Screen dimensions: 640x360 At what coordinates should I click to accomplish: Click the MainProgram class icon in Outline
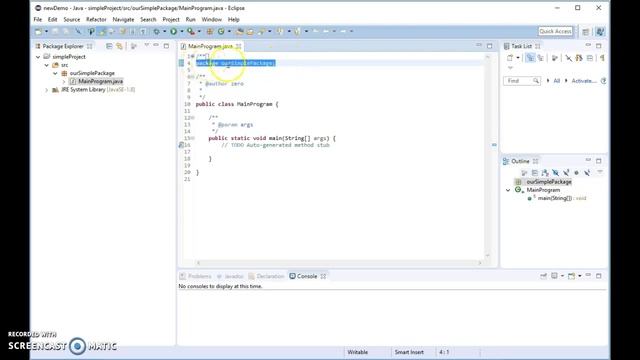(518, 190)
